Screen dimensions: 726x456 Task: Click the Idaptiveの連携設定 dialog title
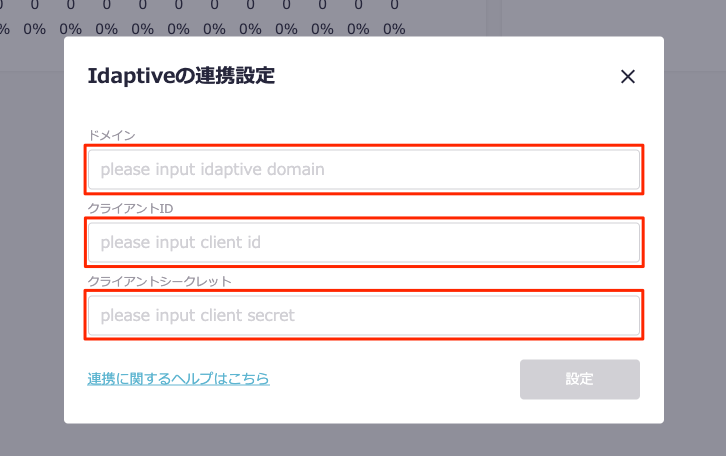coord(181,76)
